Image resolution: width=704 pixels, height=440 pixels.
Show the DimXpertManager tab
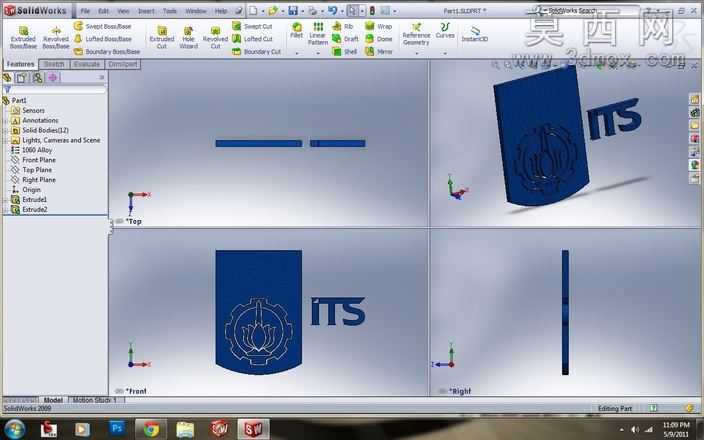53,78
